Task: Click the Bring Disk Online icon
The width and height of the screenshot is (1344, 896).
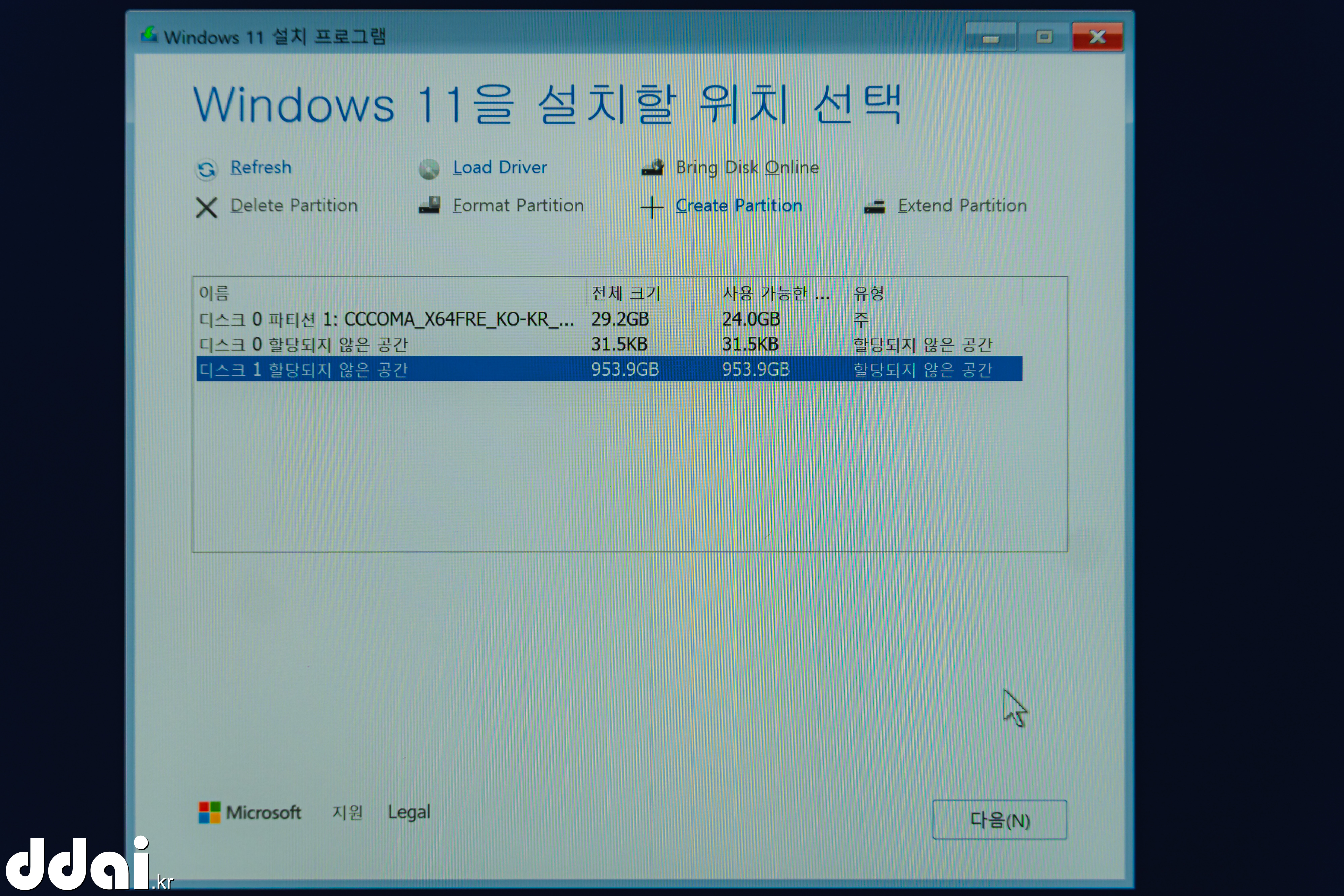Action: pyautogui.click(x=652, y=167)
